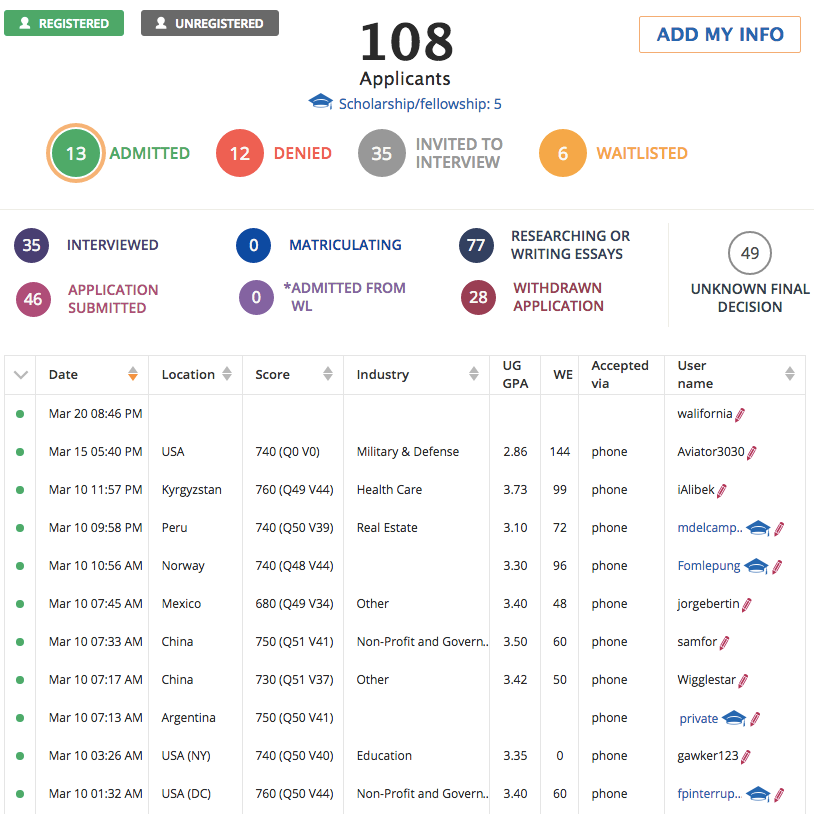Viewport: 814px width, 814px height.
Task: Click the pencil icon beside iAlibek
Action: click(722, 490)
